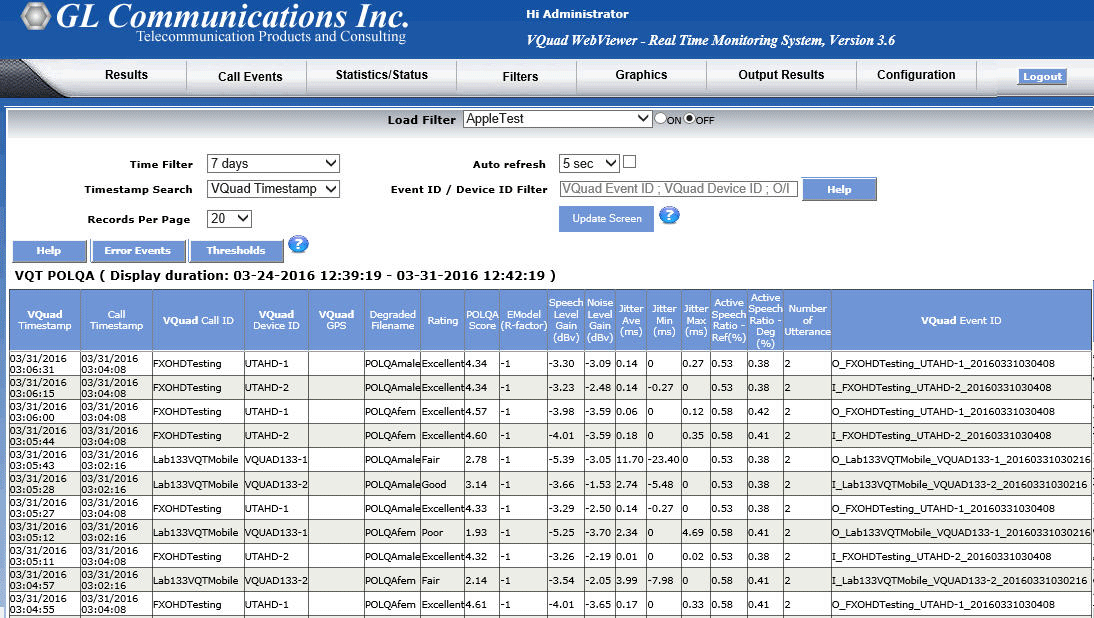
Task: Expand the Time Filter 7 days dropdown
Action: pyautogui.click(x=274, y=163)
